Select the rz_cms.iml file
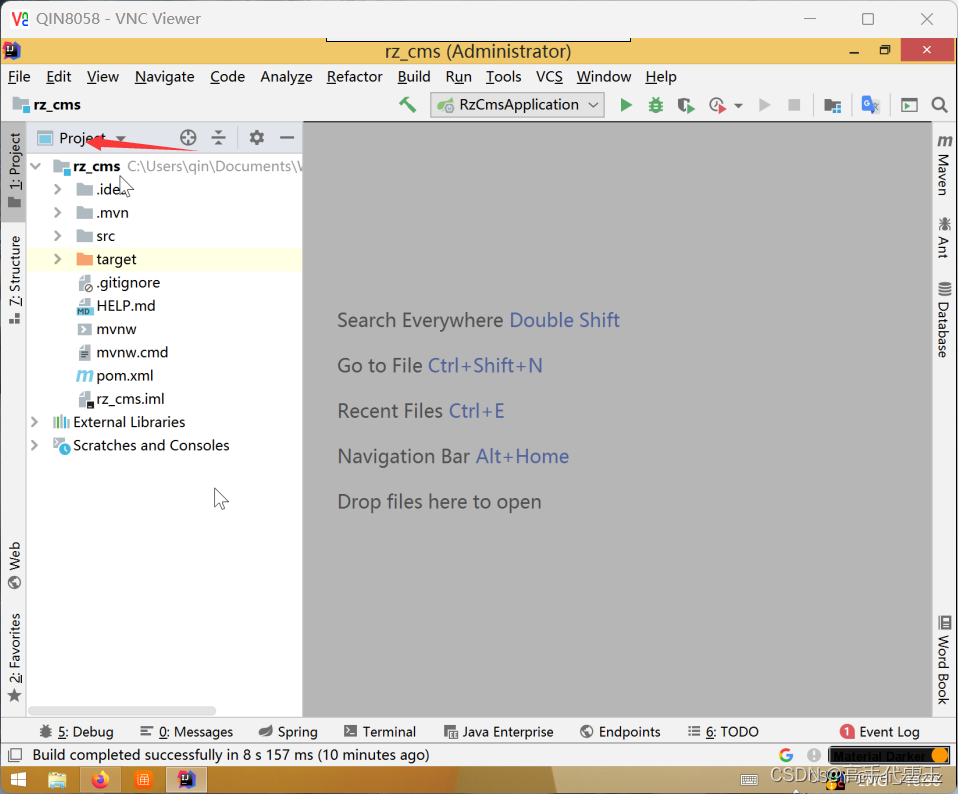The image size is (958, 794). pyautogui.click(x=130, y=399)
